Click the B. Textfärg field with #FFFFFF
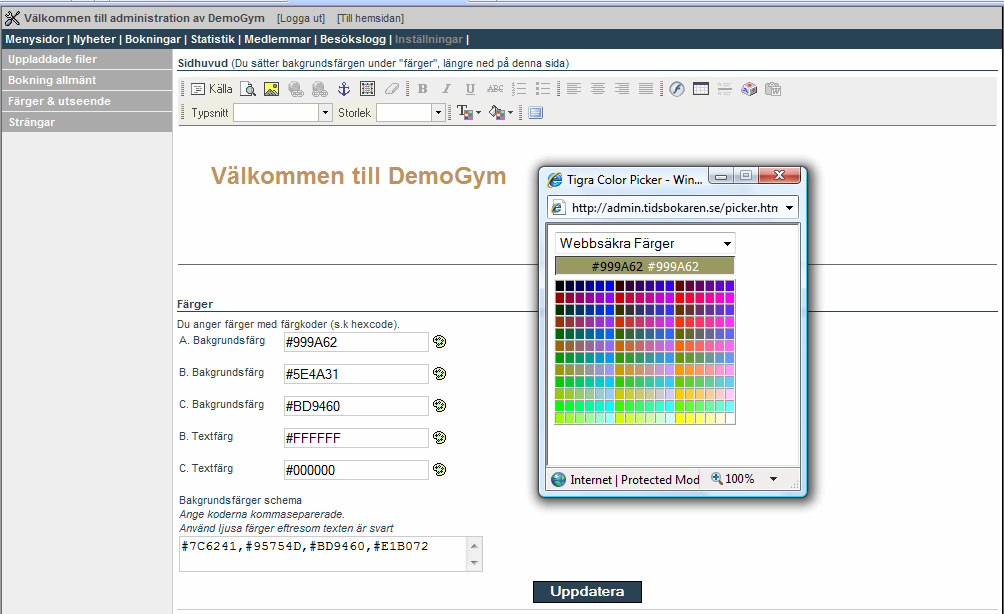The image size is (1004, 614). pos(356,438)
